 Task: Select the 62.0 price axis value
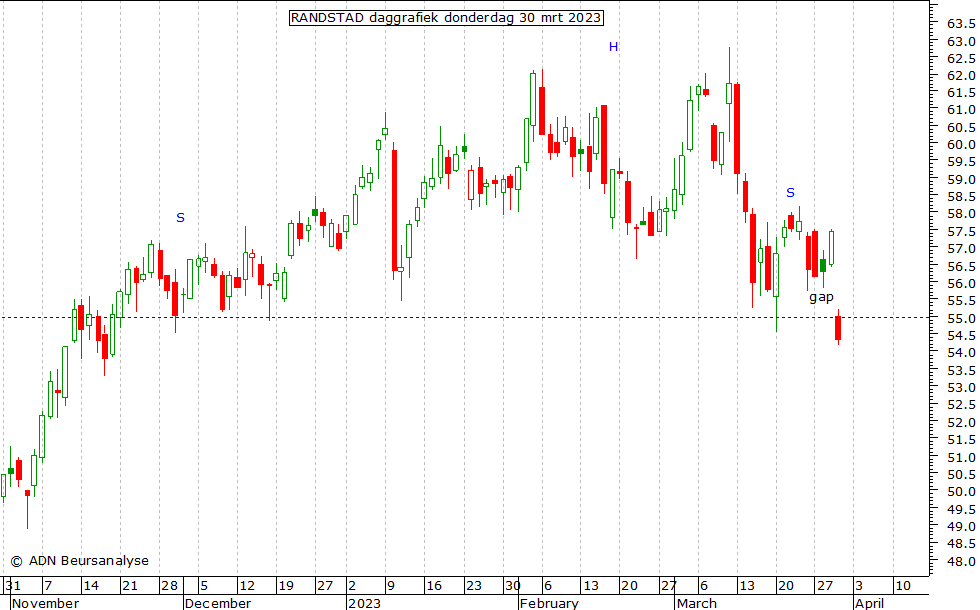pos(961,76)
